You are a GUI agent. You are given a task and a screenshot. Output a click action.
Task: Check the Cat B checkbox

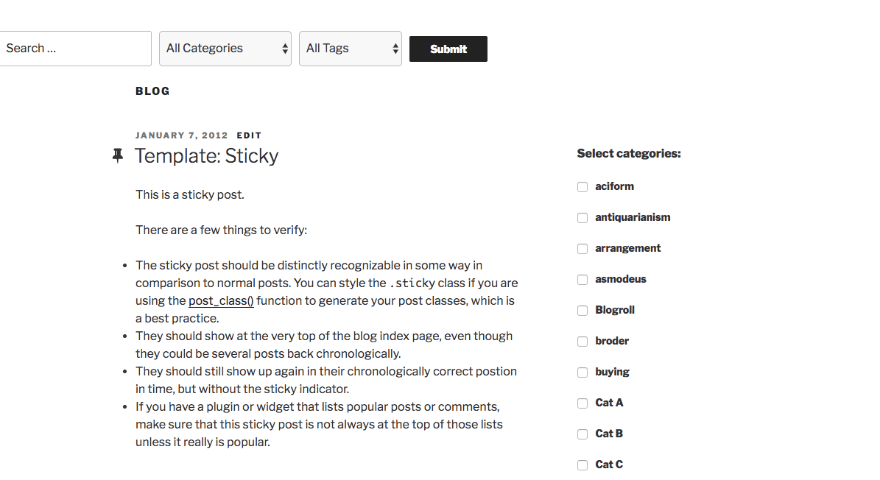582,435
